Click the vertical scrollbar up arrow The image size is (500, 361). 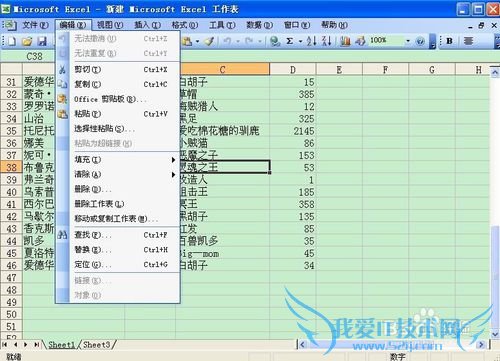tap(495, 72)
